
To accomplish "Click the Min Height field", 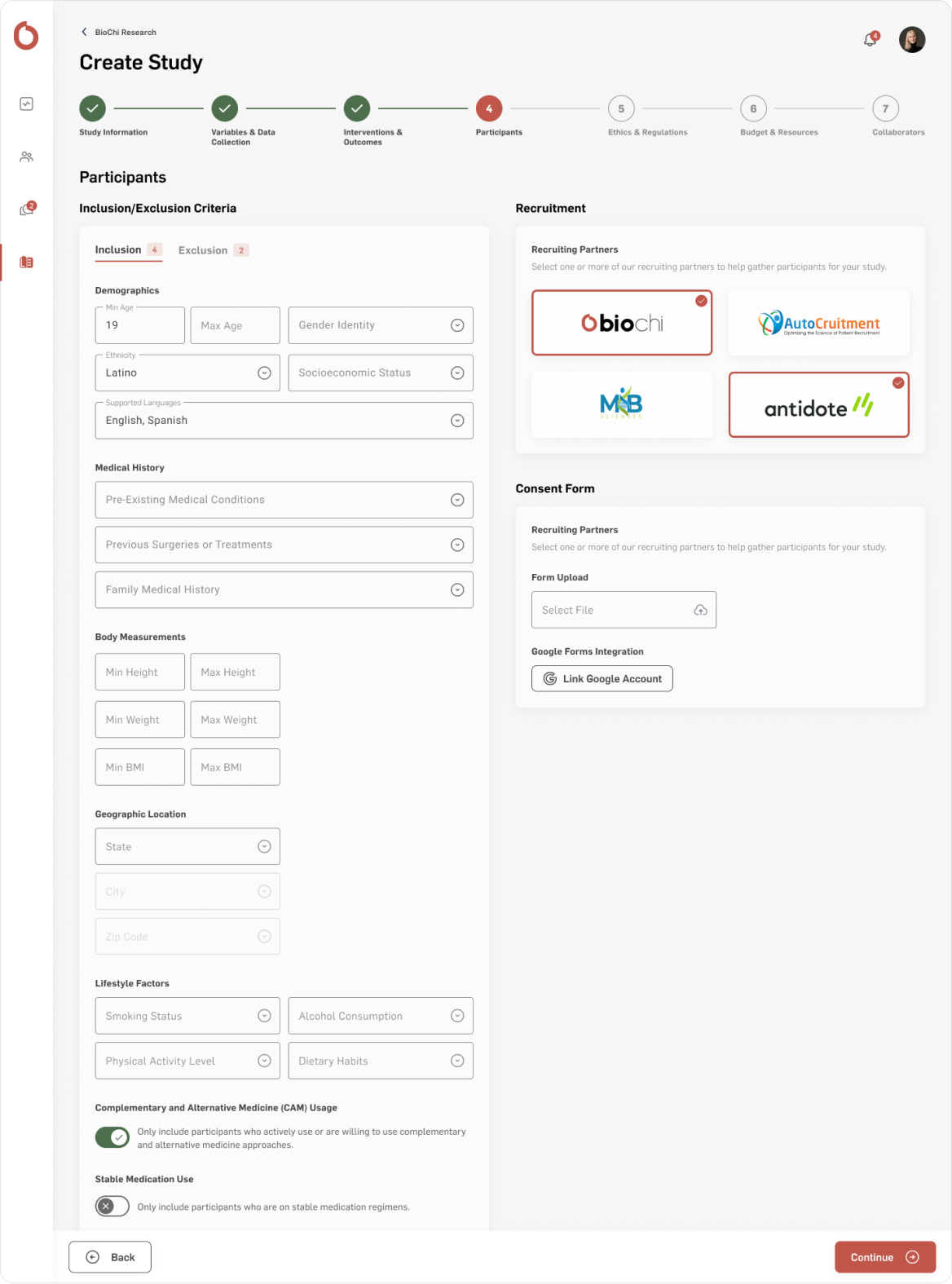I will [140, 672].
